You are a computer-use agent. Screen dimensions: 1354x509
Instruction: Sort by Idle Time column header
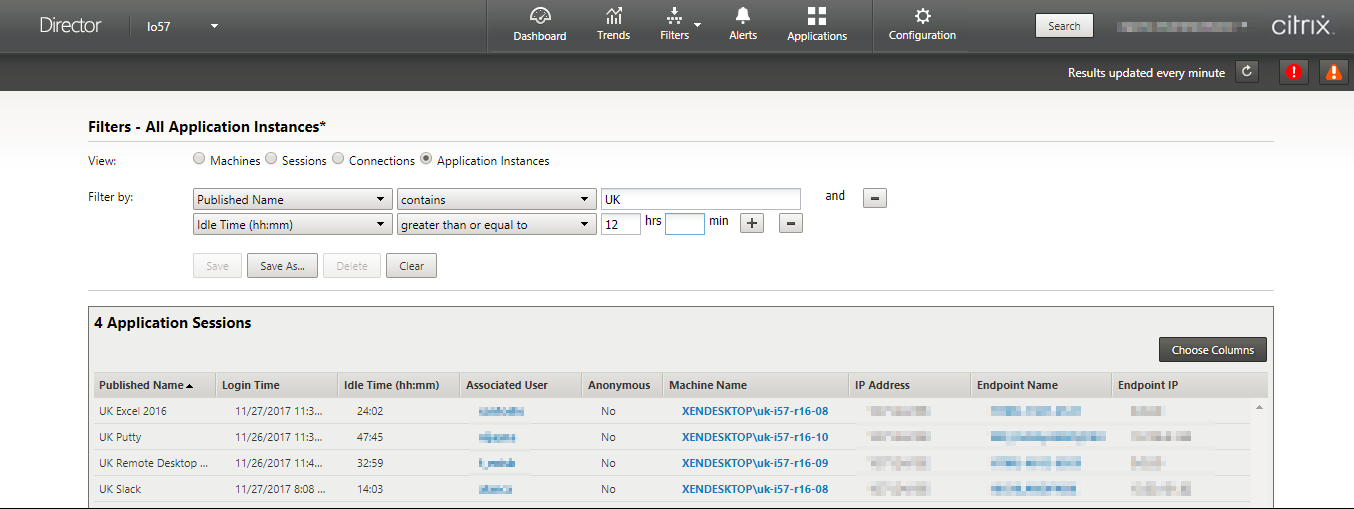tap(392, 385)
